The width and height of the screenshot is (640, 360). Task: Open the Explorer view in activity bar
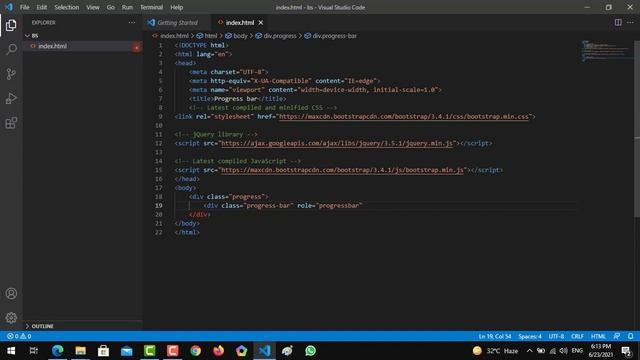(11, 25)
